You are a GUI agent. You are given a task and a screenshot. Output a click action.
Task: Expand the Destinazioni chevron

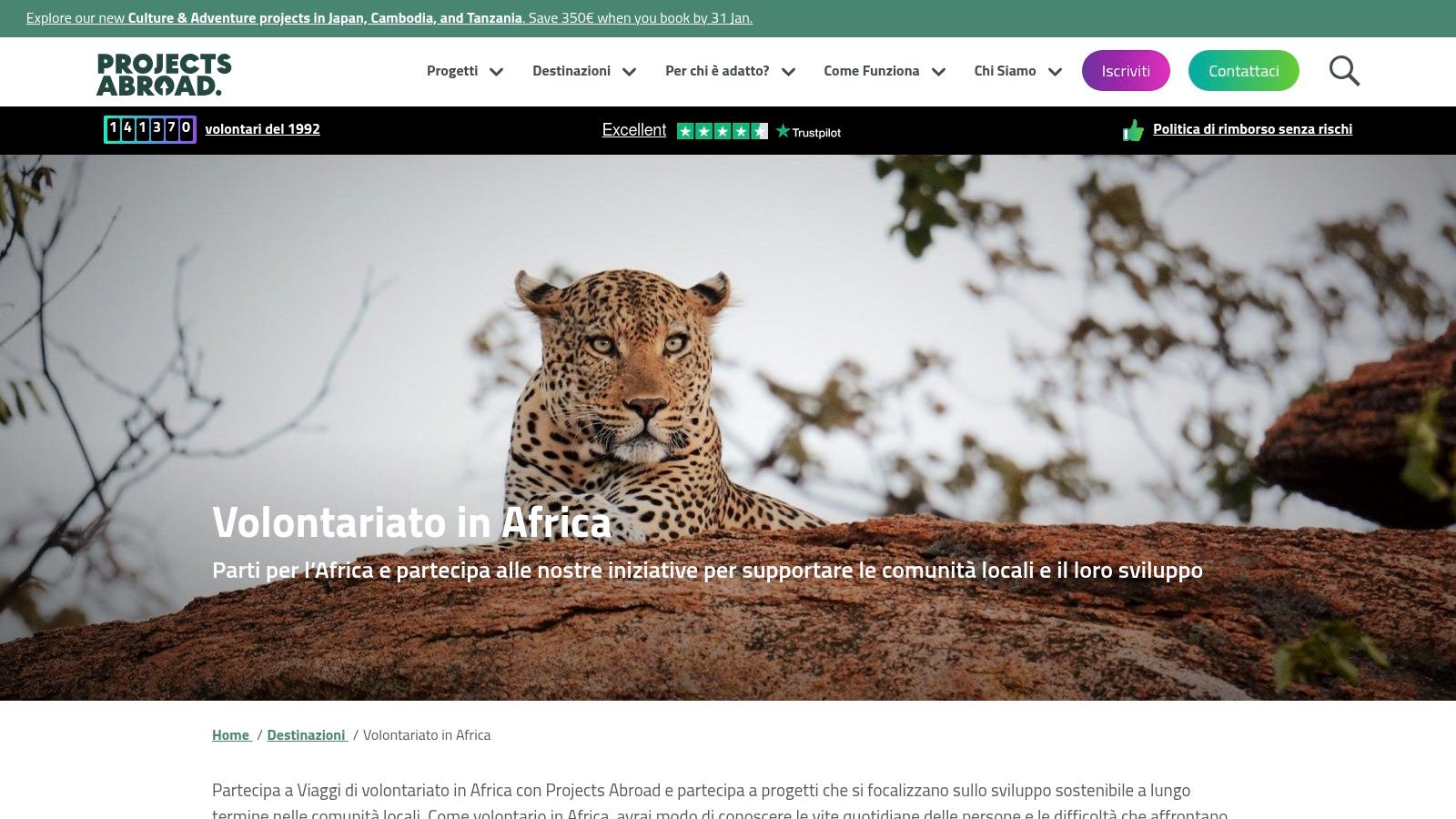(629, 72)
